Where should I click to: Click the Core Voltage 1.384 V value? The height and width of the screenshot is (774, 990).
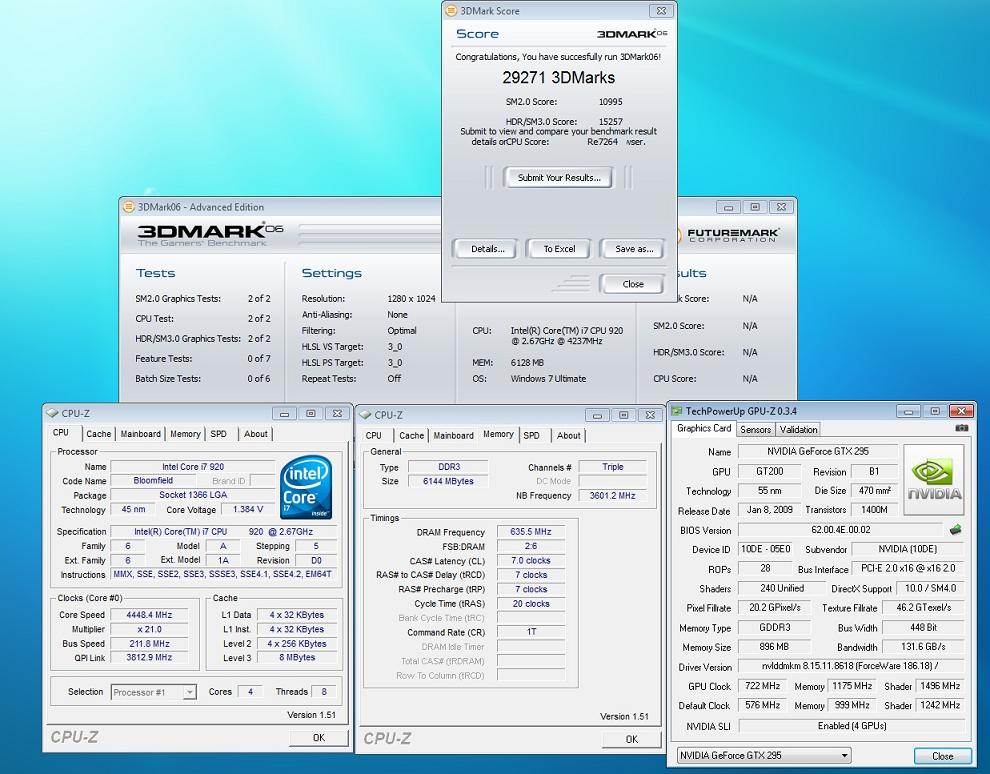[248, 509]
